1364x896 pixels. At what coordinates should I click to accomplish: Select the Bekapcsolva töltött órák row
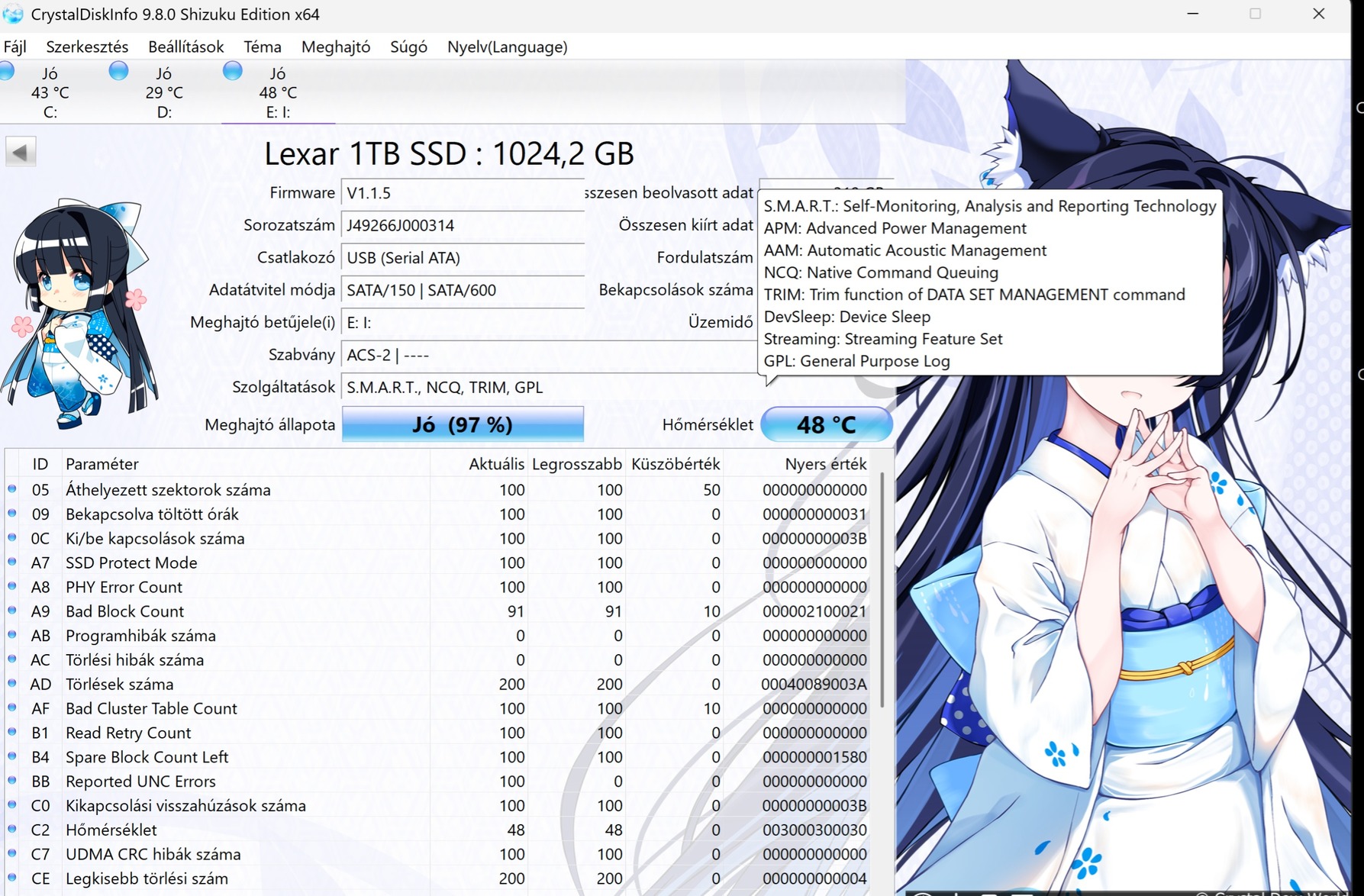[438, 514]
